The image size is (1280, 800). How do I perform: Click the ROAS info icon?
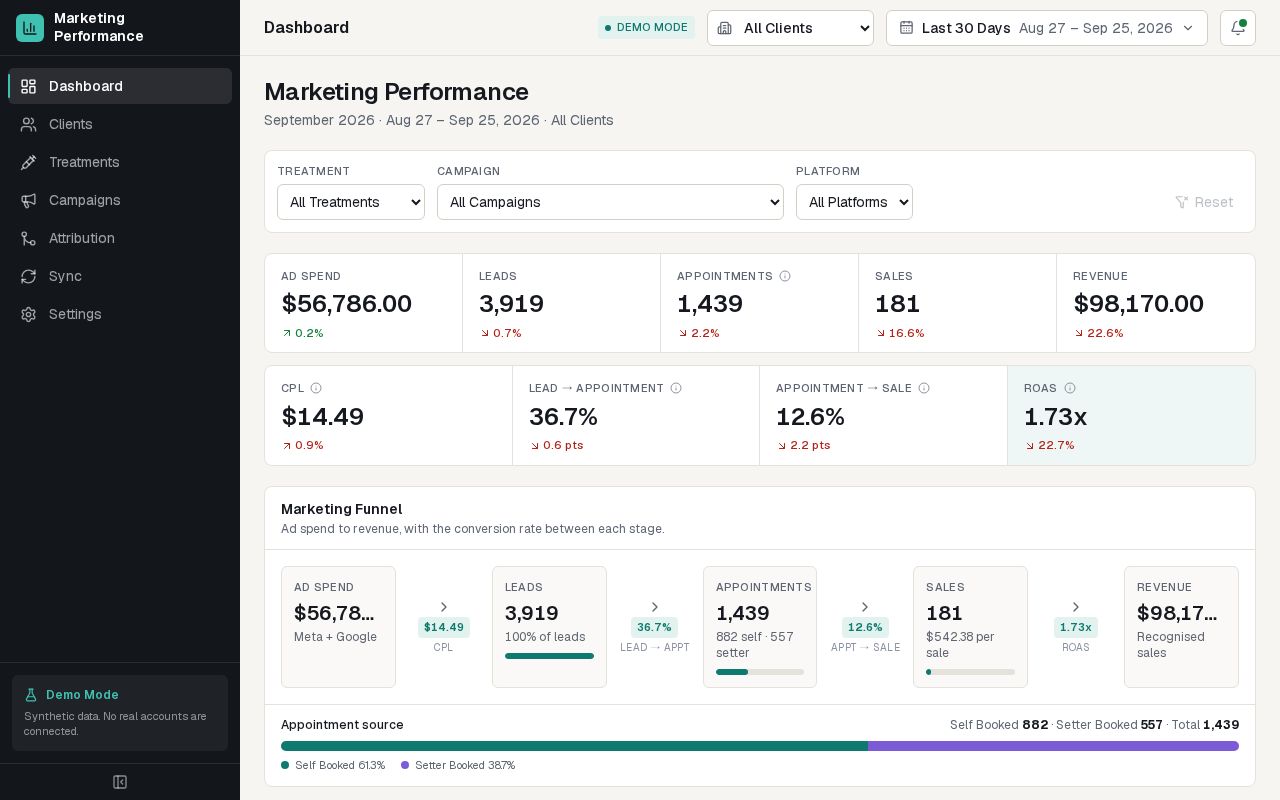point(1070,388)
